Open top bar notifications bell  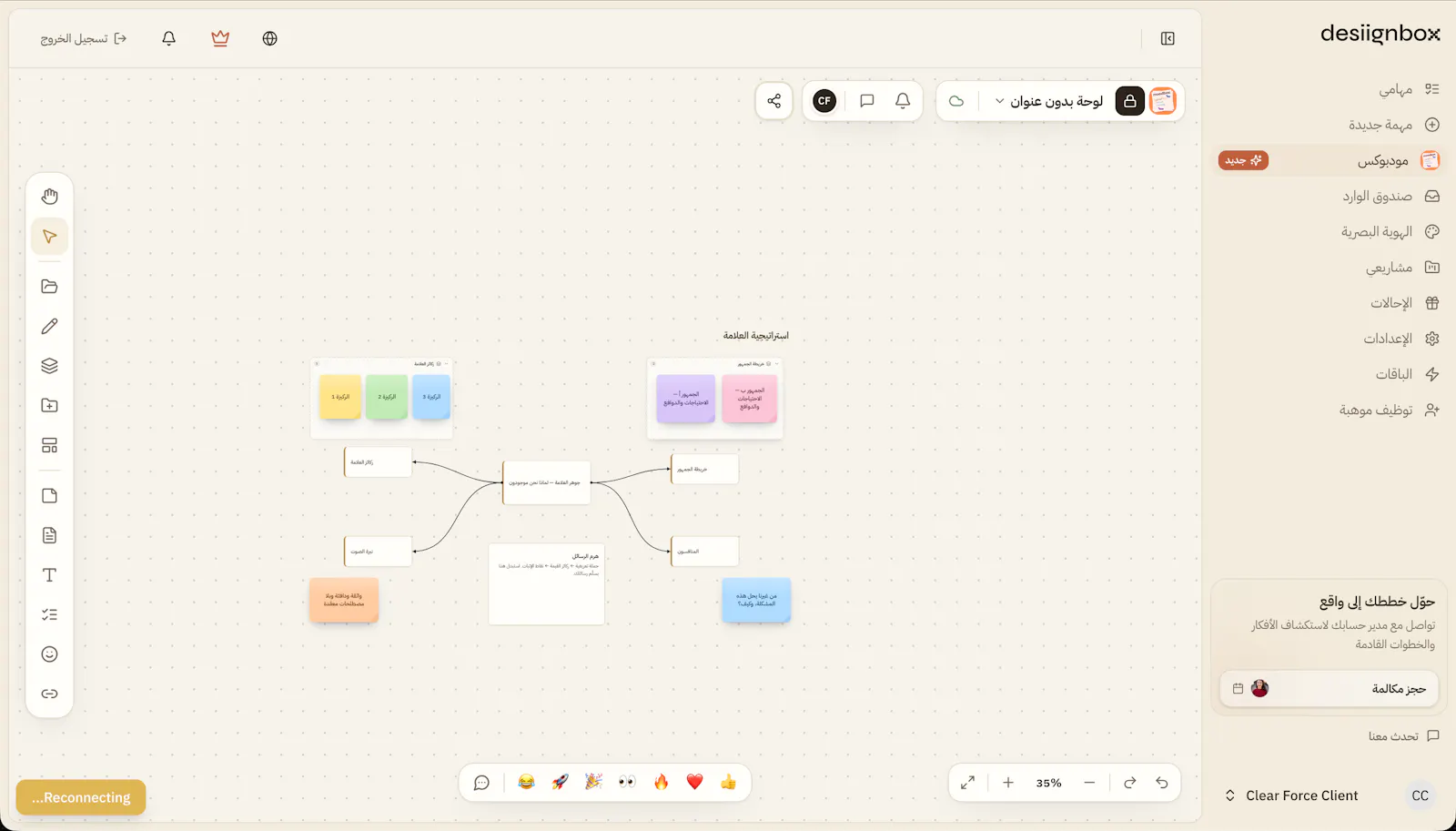click(168, 38)
